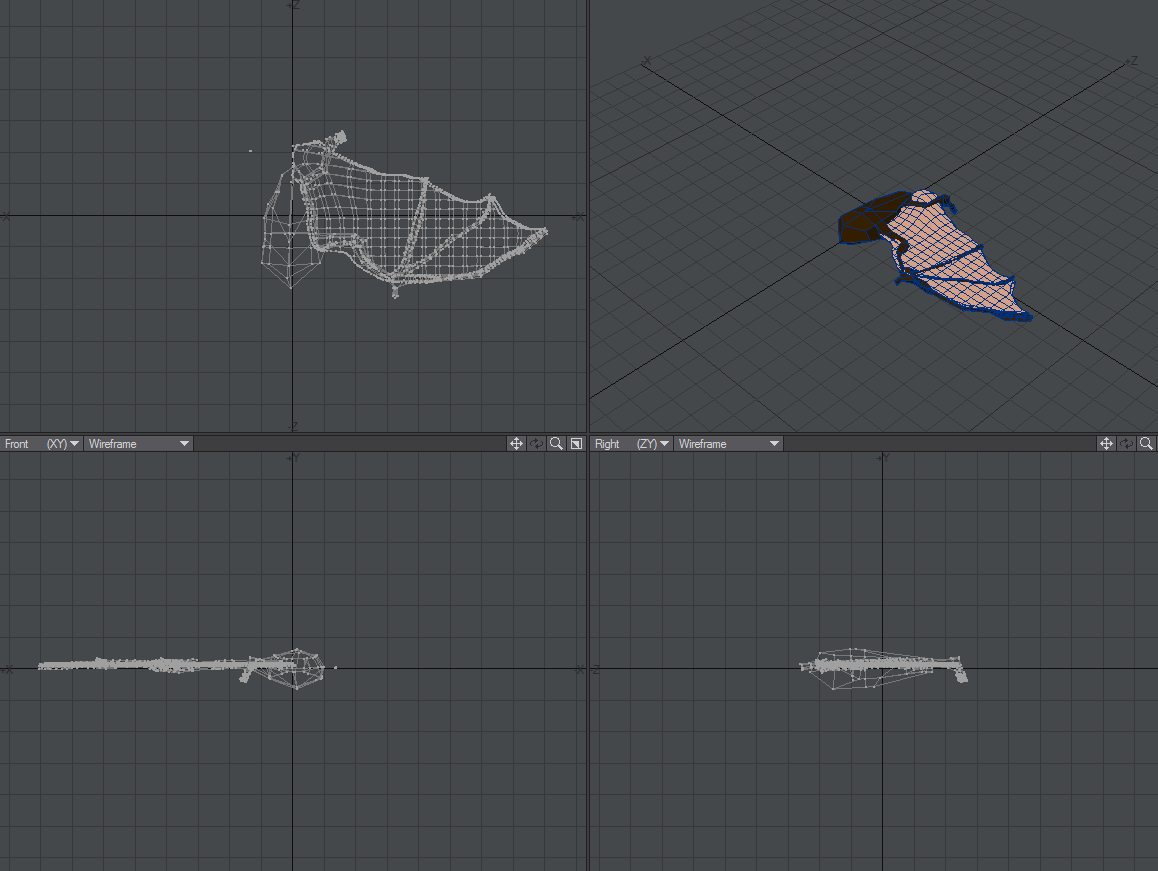Select the pan view icon in Right viewport toolbar
1158x871 pixels.
1106,443
